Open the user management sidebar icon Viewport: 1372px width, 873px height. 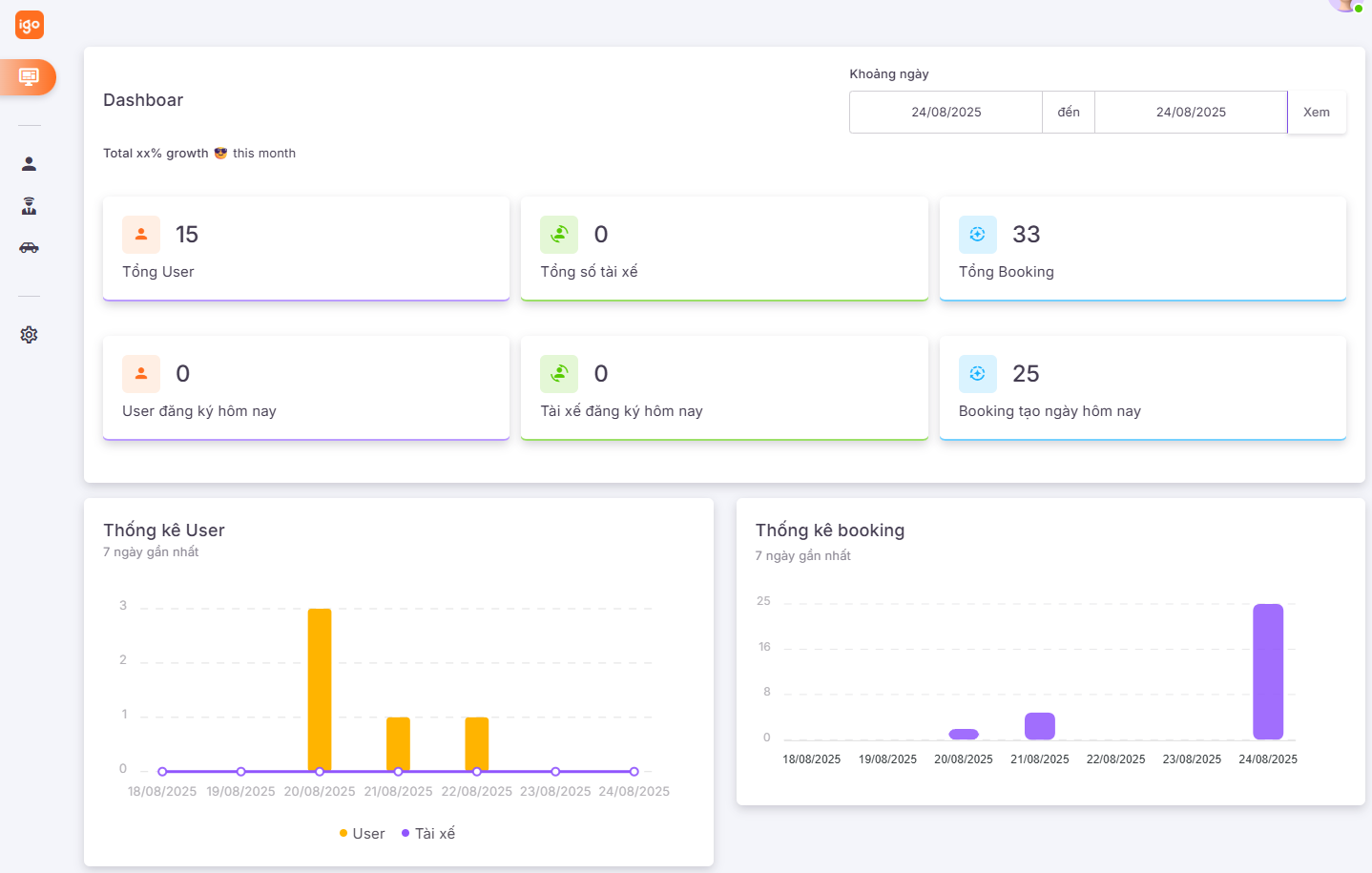[x=30, y=164]
